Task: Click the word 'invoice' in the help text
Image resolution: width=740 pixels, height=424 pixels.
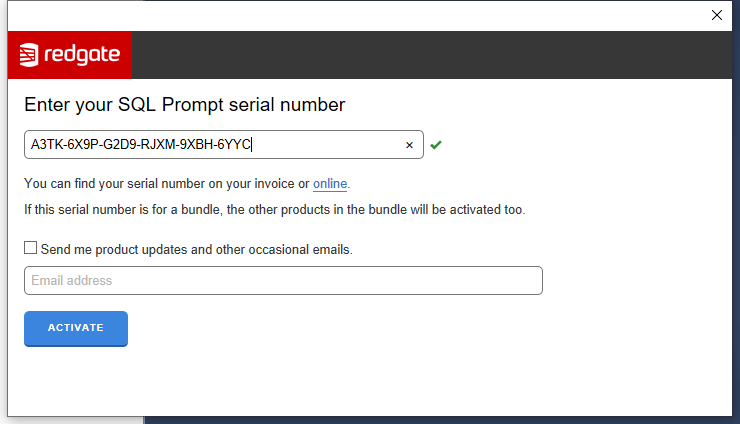Action: click(x=272, y=184)
